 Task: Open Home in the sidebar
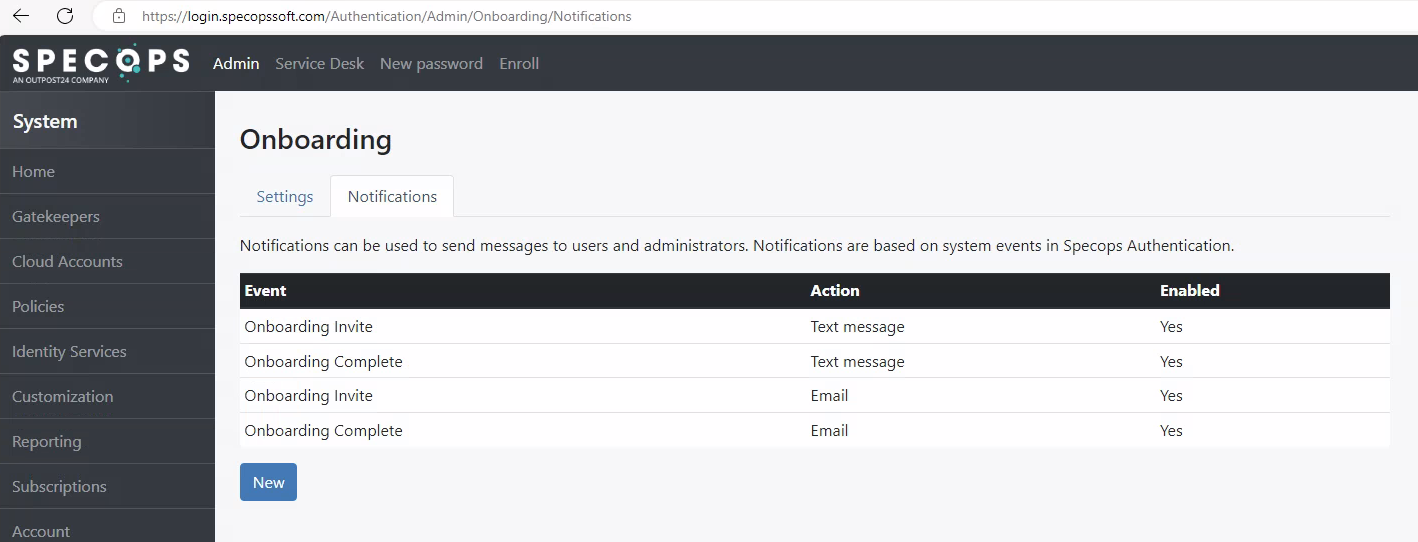coord(107,171)
